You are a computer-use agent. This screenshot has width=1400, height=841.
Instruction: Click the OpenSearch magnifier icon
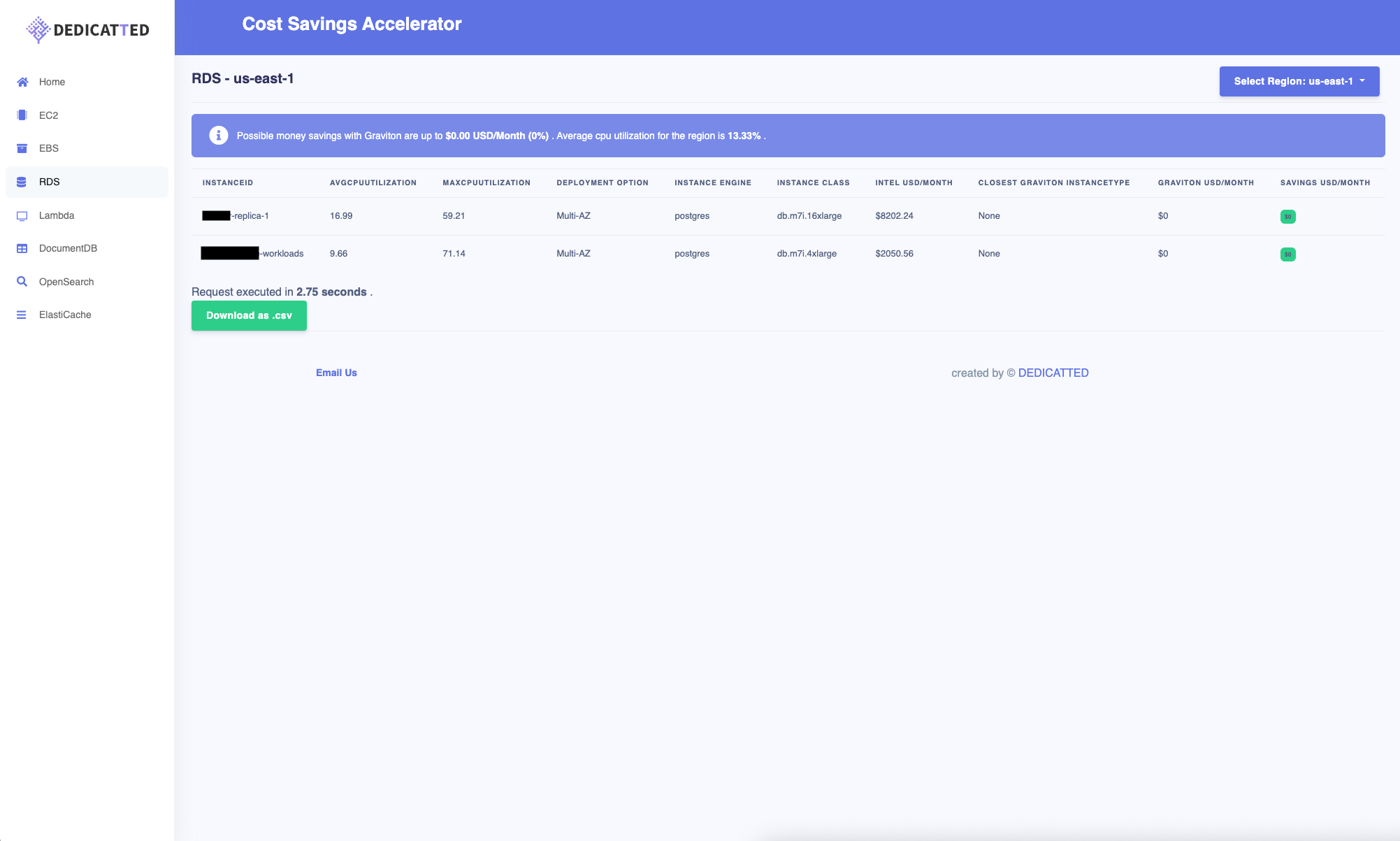click(x=22, y=282)
